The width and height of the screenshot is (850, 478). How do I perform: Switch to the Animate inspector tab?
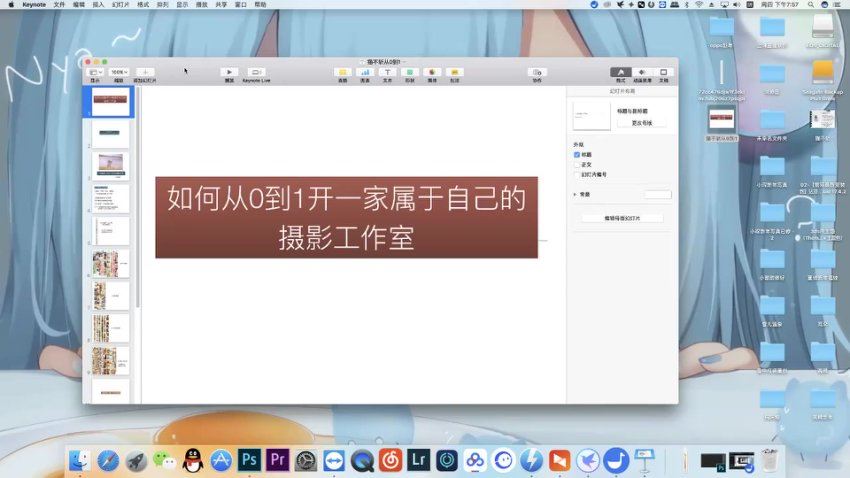pos(642,72)
